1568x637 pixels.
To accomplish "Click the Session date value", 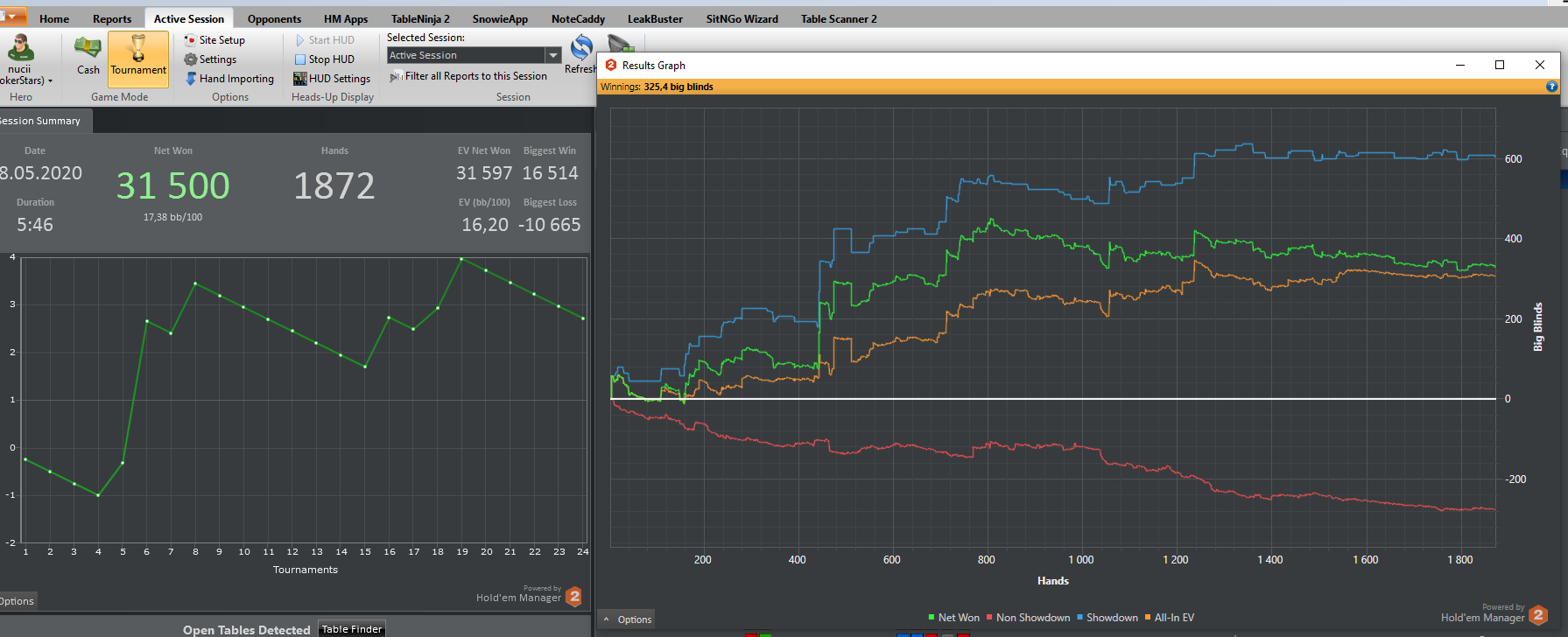I will point(41,173).
